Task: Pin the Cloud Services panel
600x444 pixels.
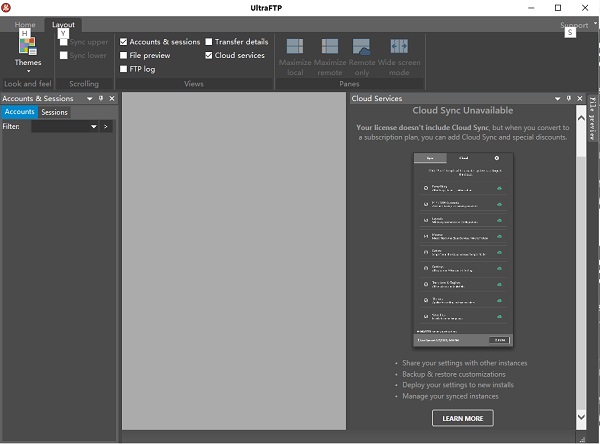Action: coord(569,98)
